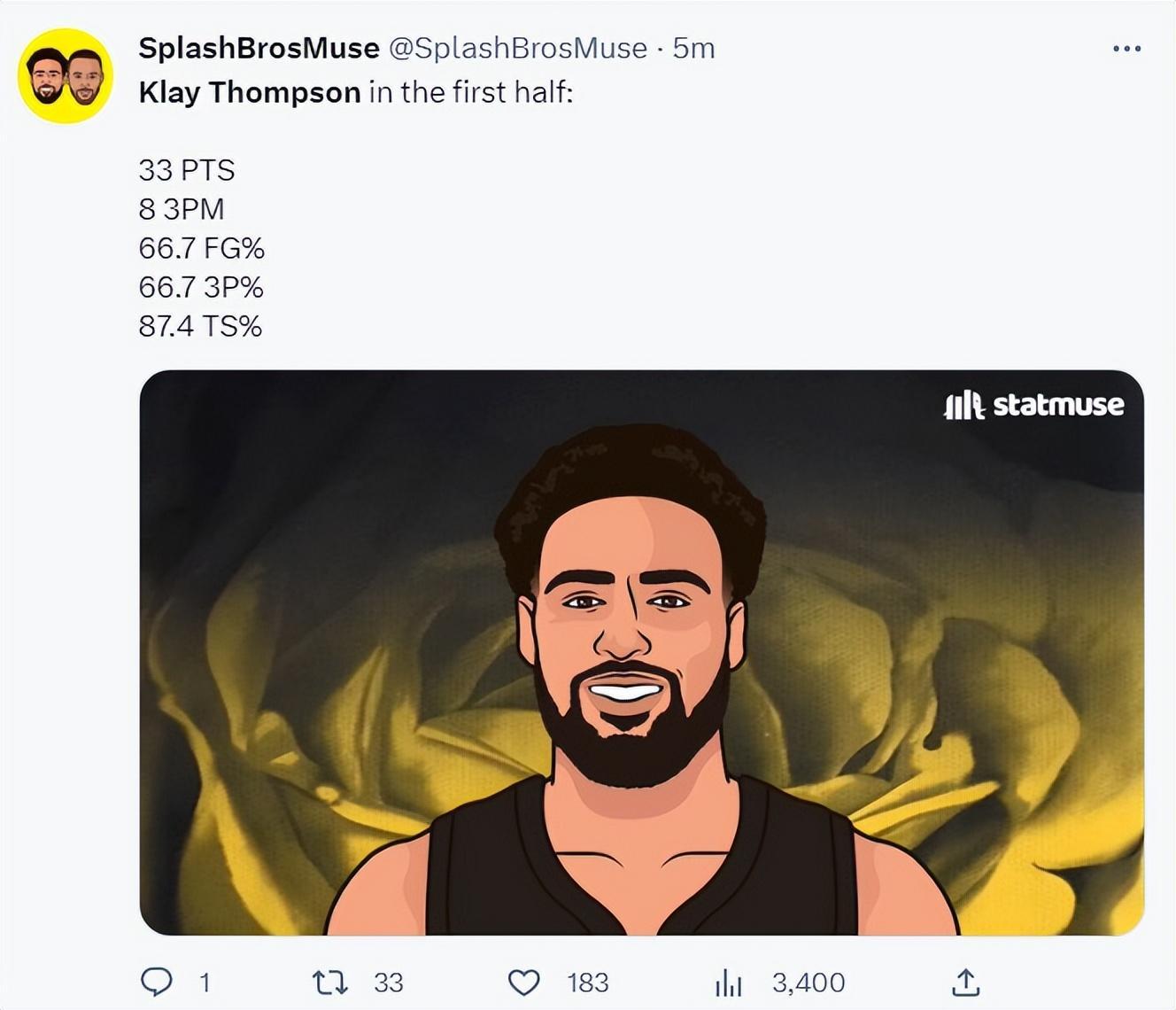The height and width of the screenshot is (1010, 1176).
Task: Open the @SplashBrosMuse handle link
Action: [x=518, y=48]
